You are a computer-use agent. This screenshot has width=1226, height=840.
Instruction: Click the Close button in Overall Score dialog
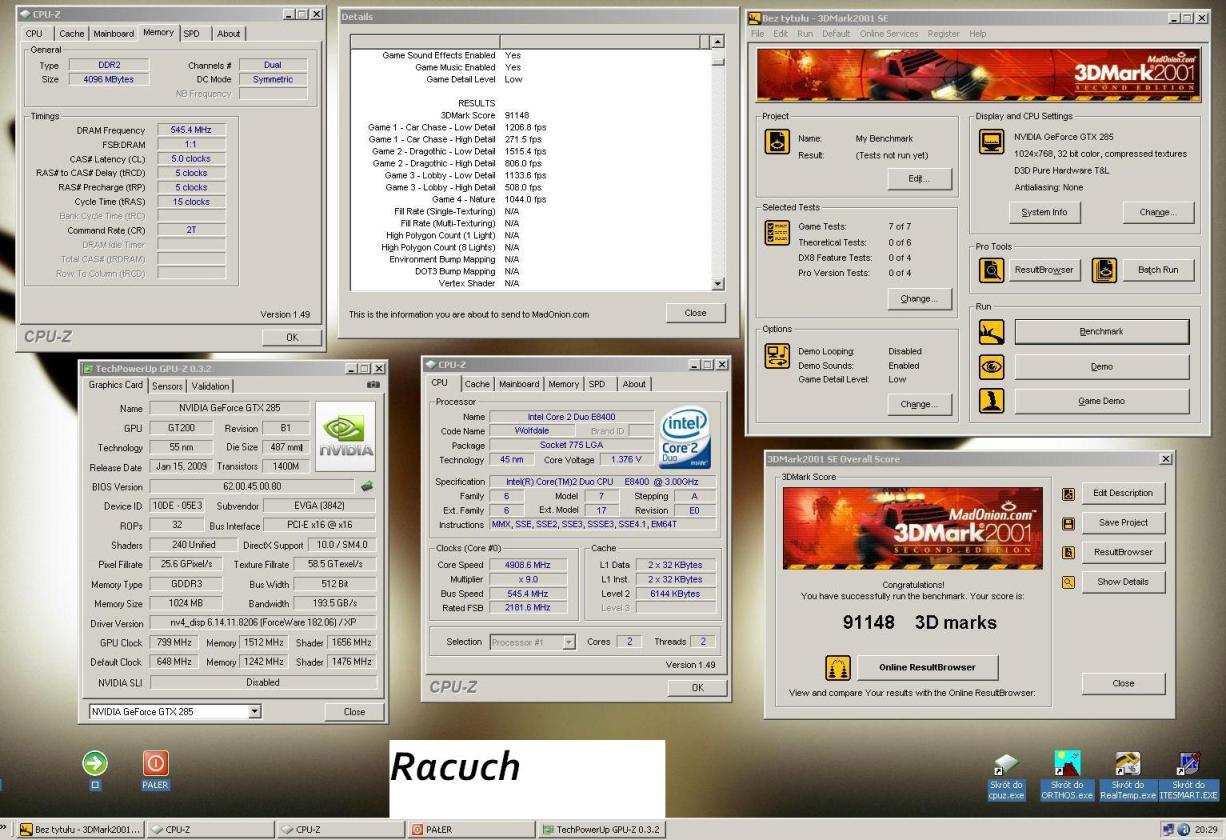[1123, 684]
